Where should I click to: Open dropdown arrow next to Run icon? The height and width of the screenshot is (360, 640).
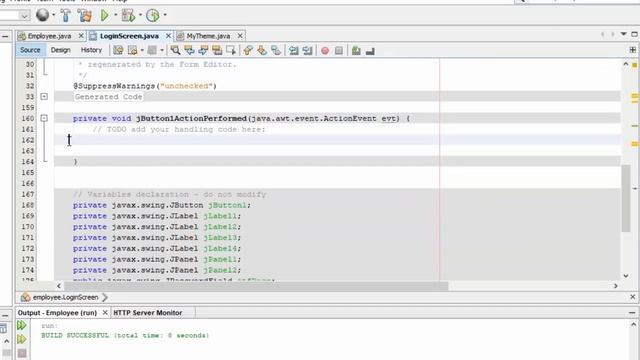coord(116,15)
